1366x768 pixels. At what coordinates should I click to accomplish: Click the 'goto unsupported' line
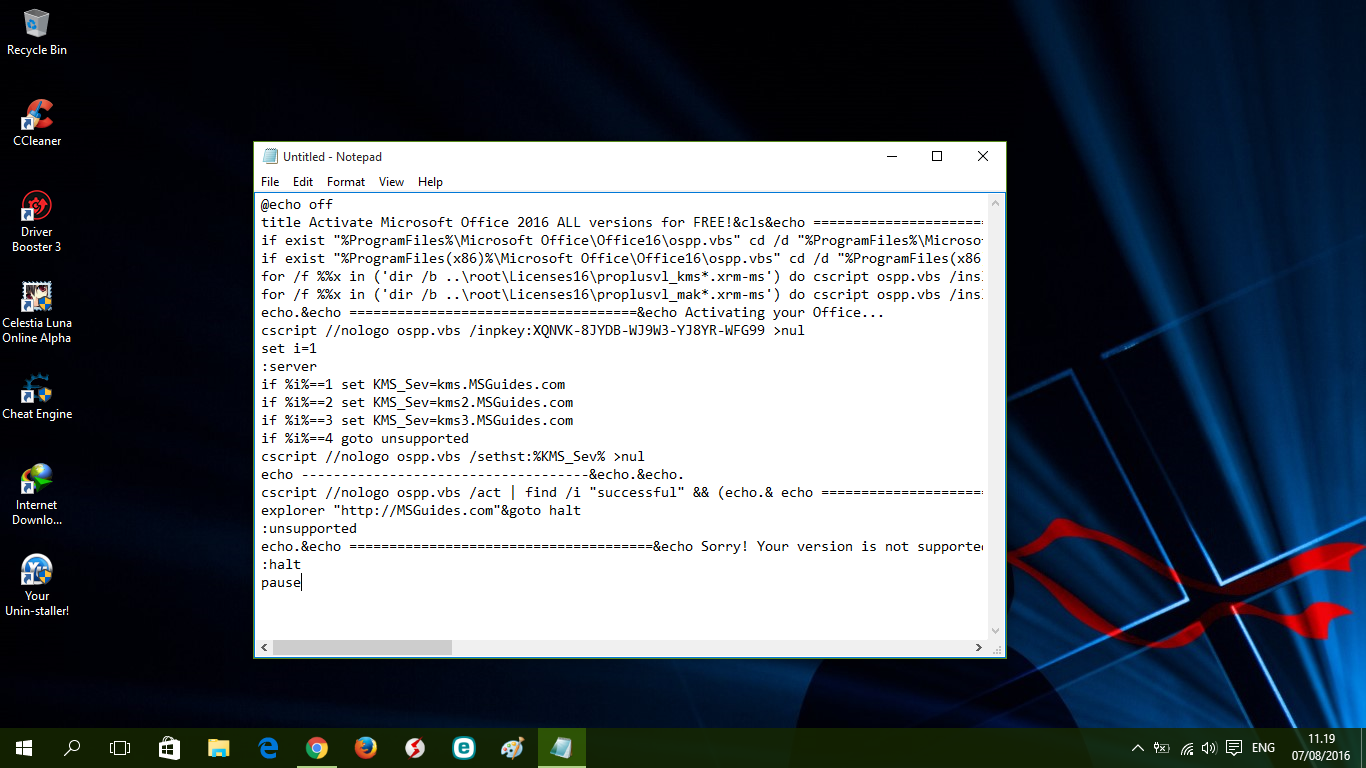coord(365,439)
